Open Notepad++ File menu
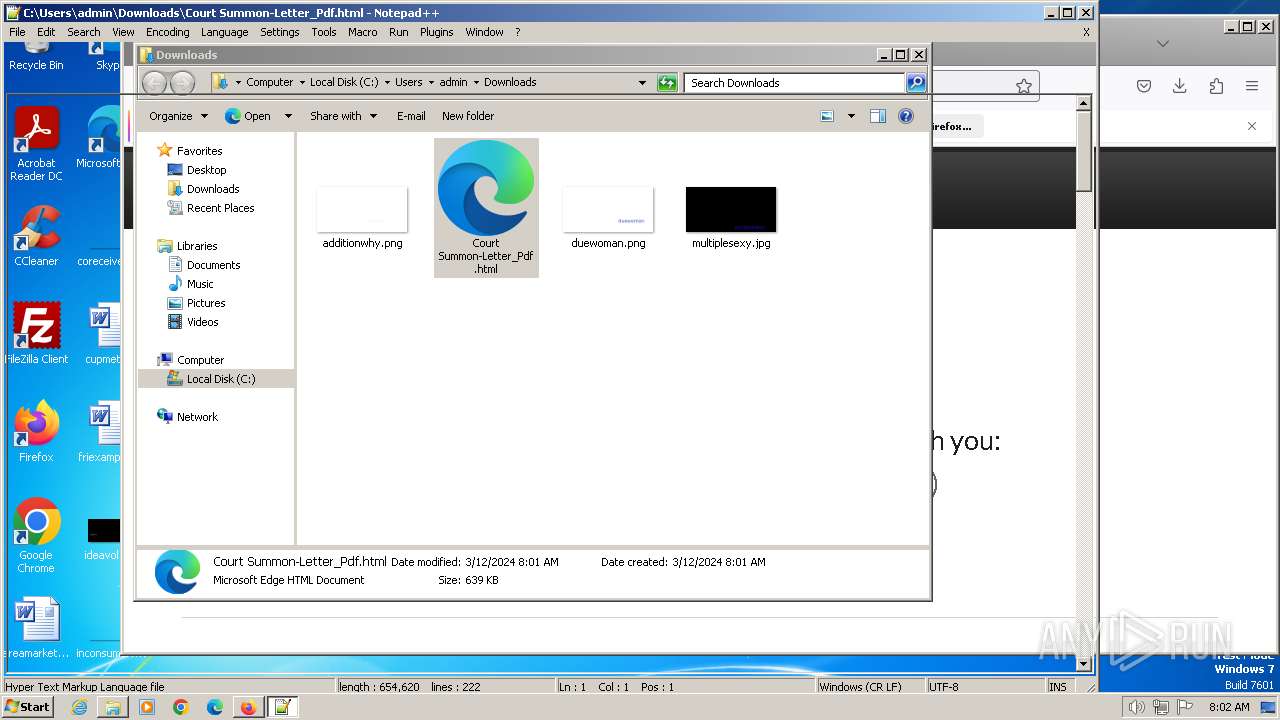 [x=17, y=32]
